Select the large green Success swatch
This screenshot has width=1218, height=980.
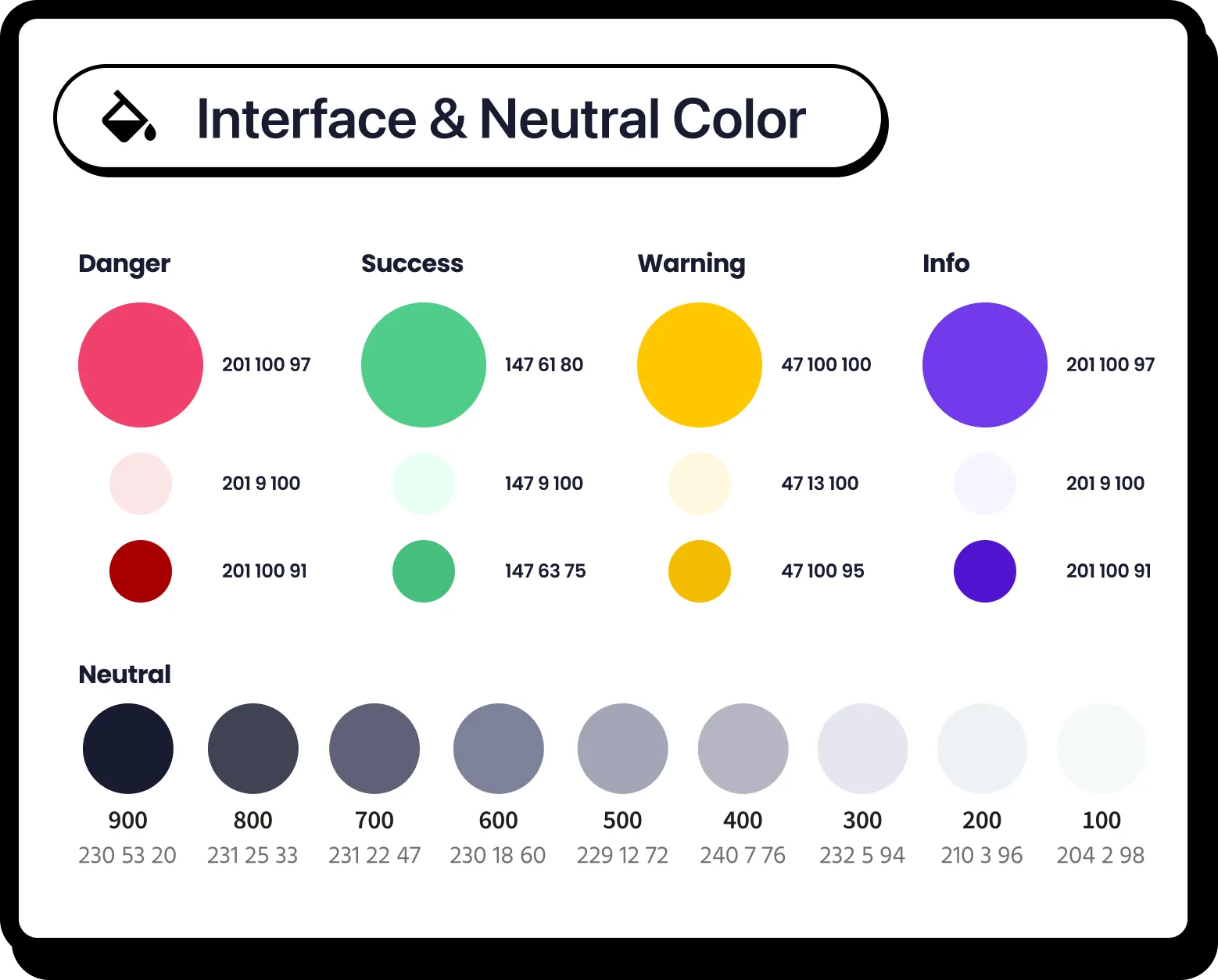click(x=424, y=365)
